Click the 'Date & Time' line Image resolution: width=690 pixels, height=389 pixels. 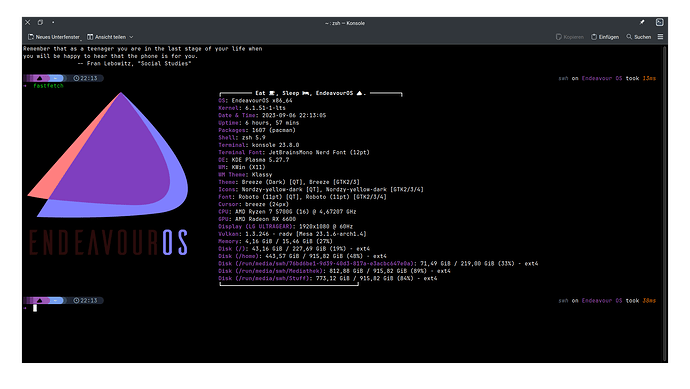click(x=272, y=115)
